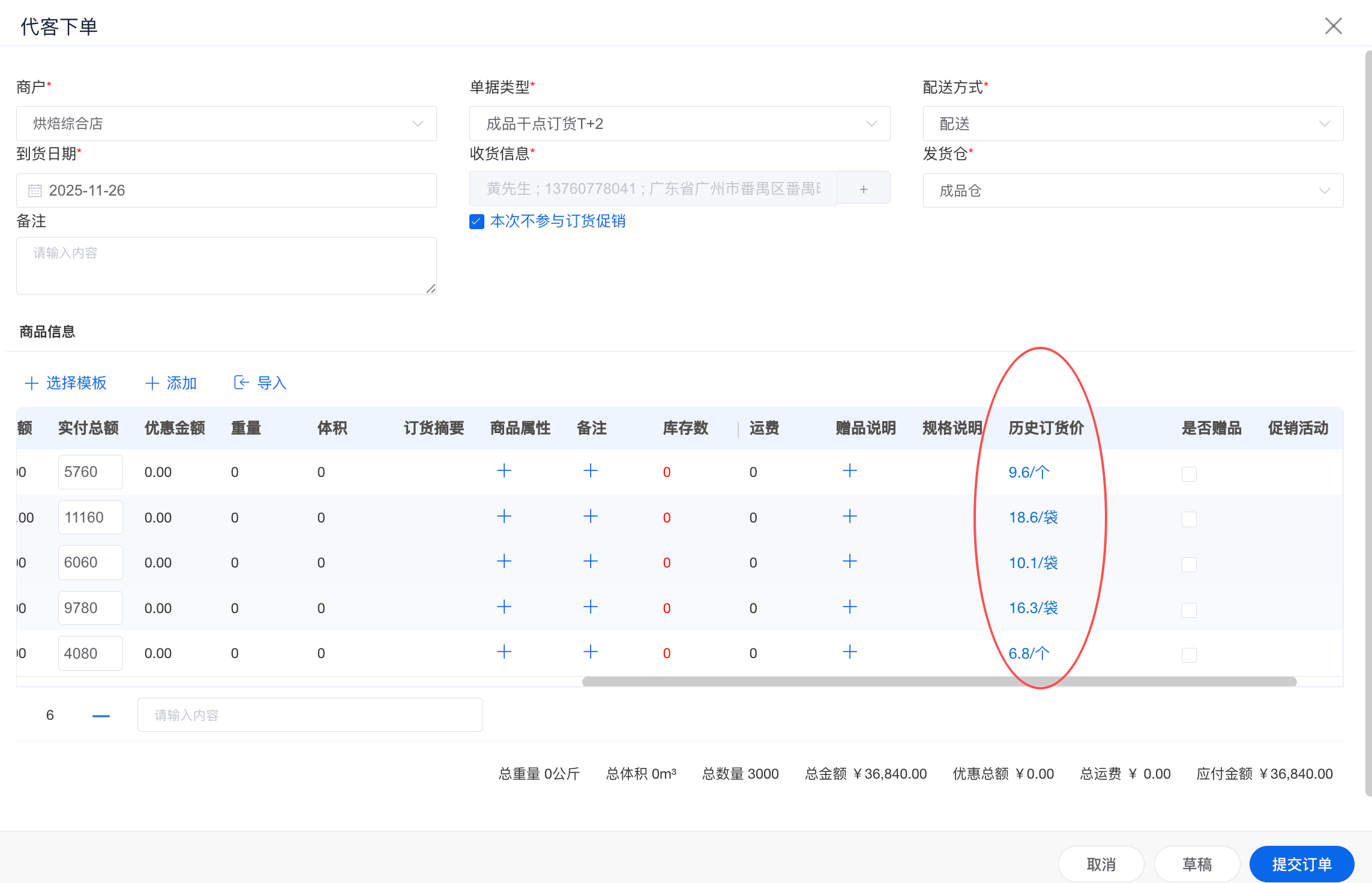Uncheck 本次不参与订货促销 checkbox
The image size is (1372, 883).
pyautogui.click(x=477, y=221)
